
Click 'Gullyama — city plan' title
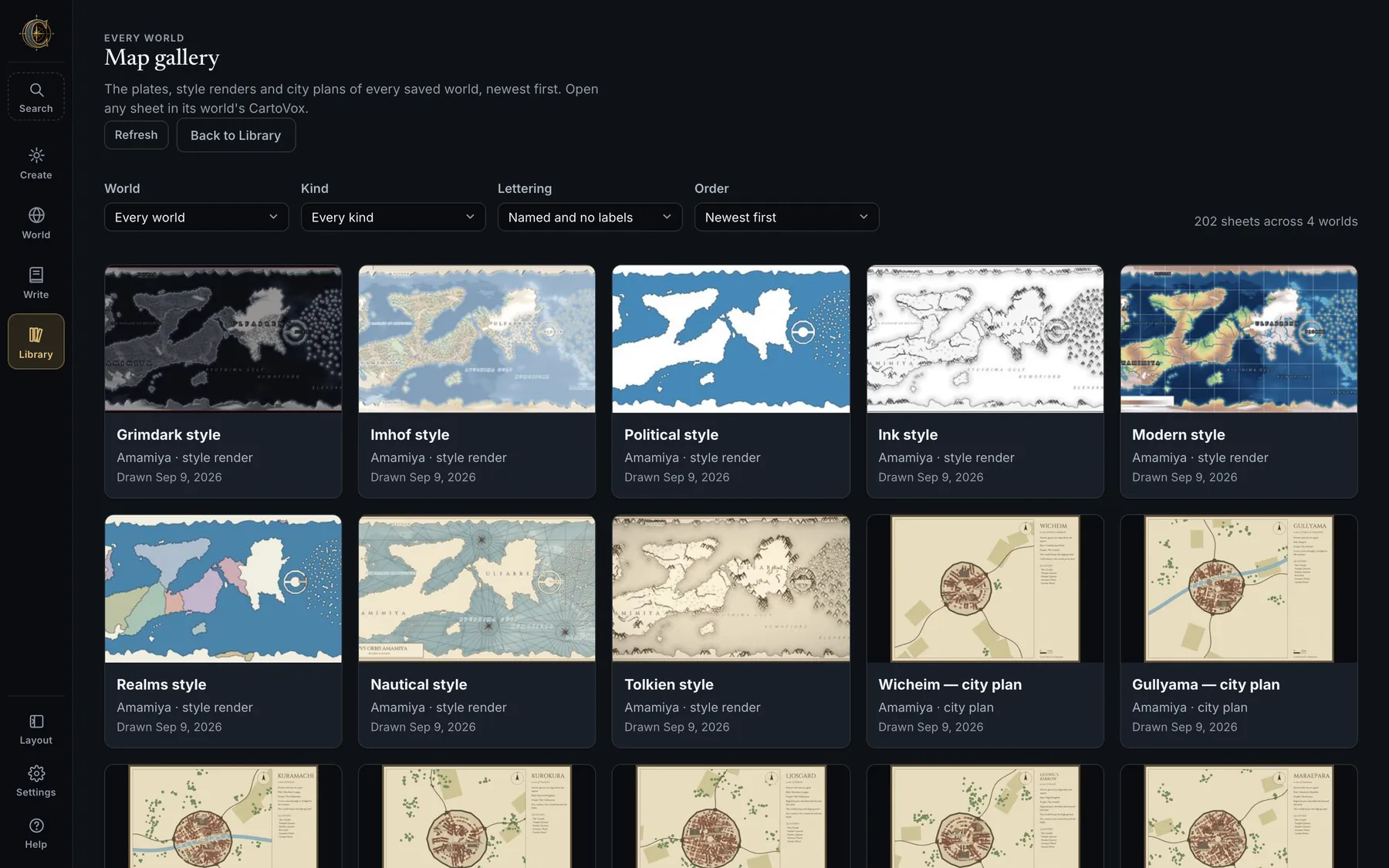coord(1206,685)
